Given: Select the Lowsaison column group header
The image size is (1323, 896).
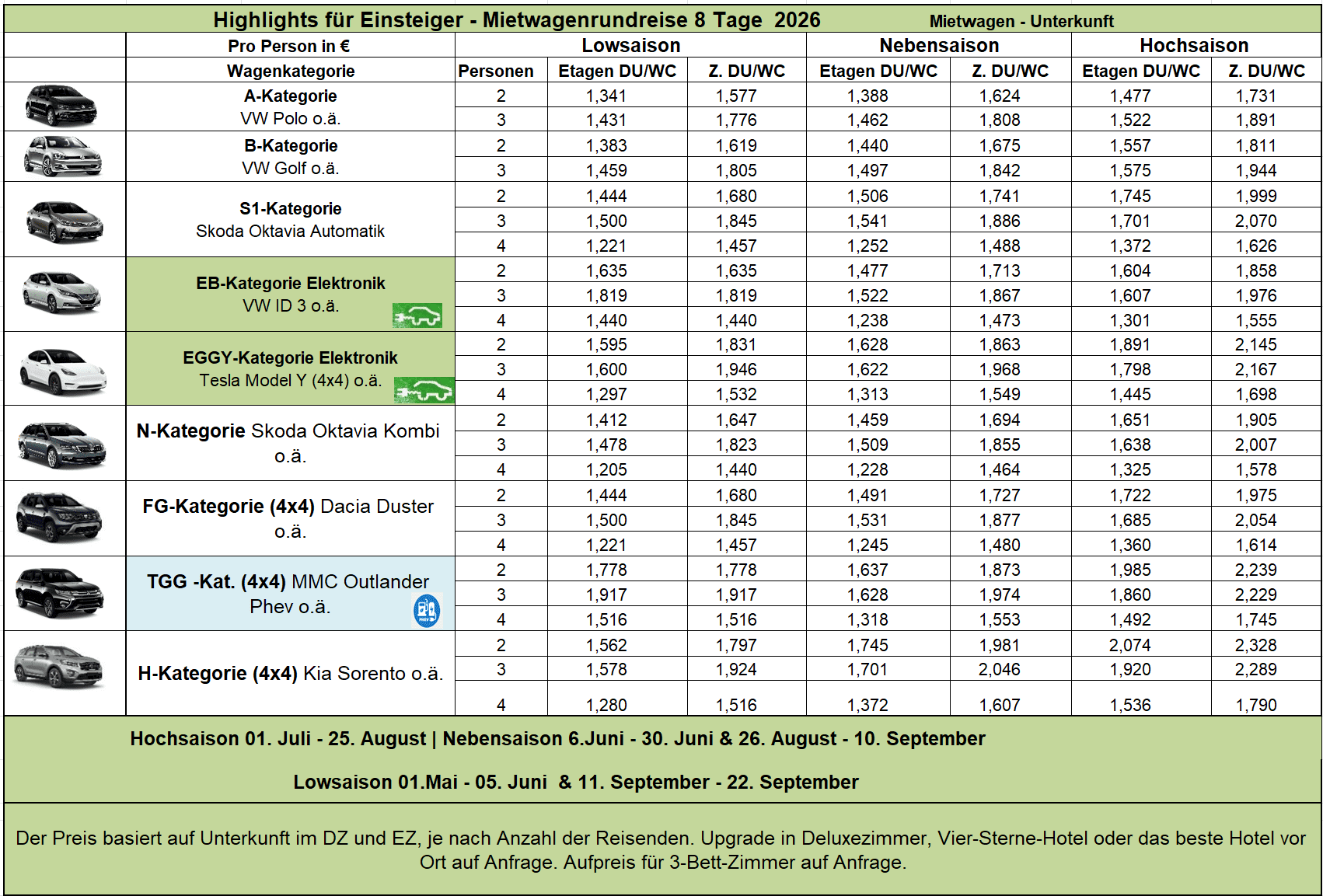Looking at the screenshot, I should [x=630, y=46].
